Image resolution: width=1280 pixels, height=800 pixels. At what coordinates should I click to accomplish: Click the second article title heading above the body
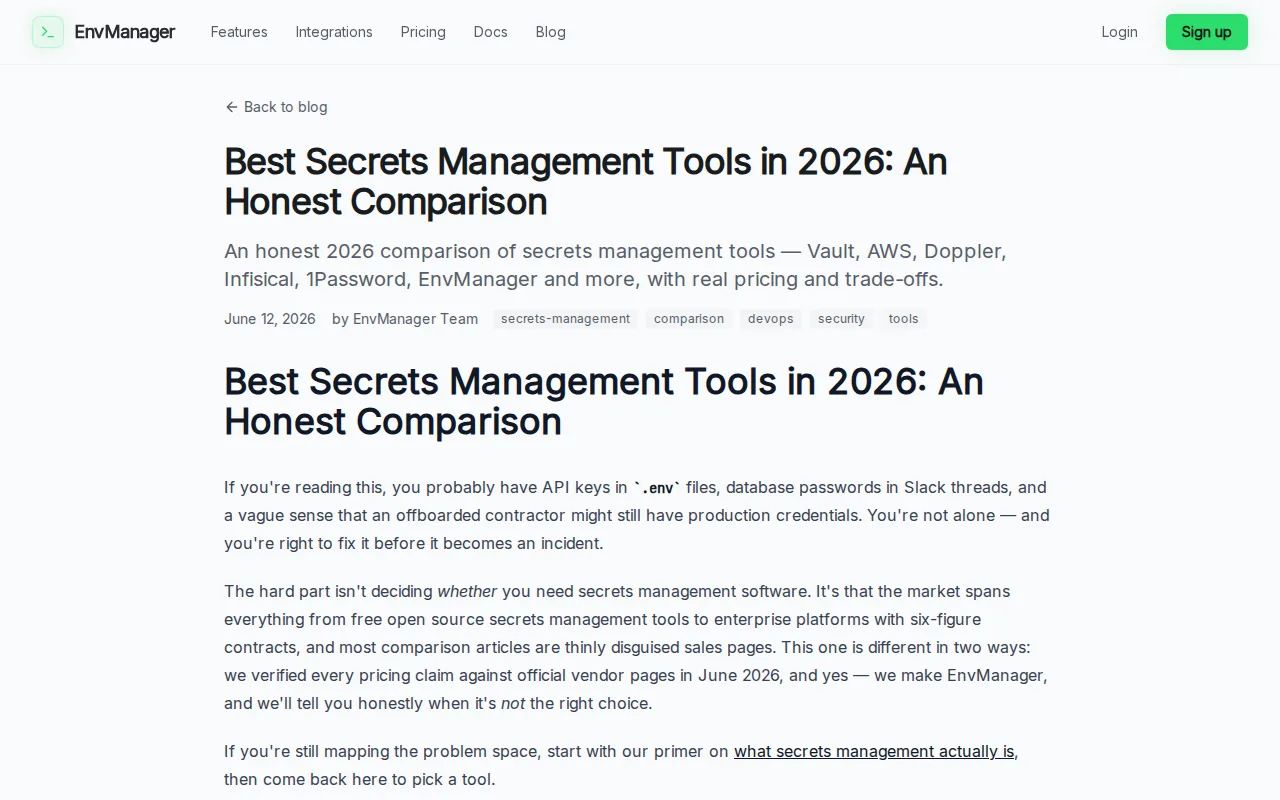pos(604,401)
